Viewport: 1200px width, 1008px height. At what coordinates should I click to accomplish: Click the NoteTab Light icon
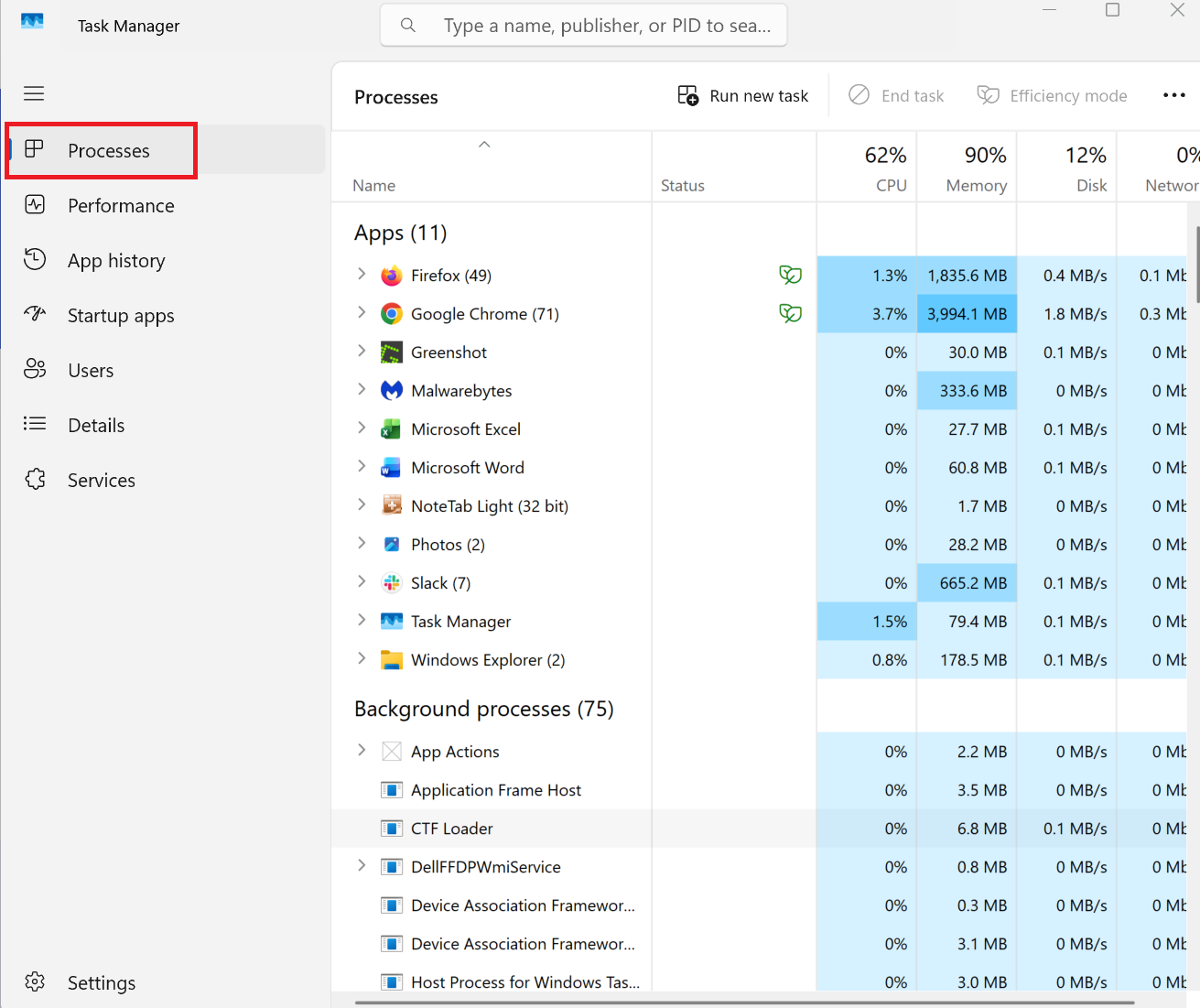coord(392,506)
